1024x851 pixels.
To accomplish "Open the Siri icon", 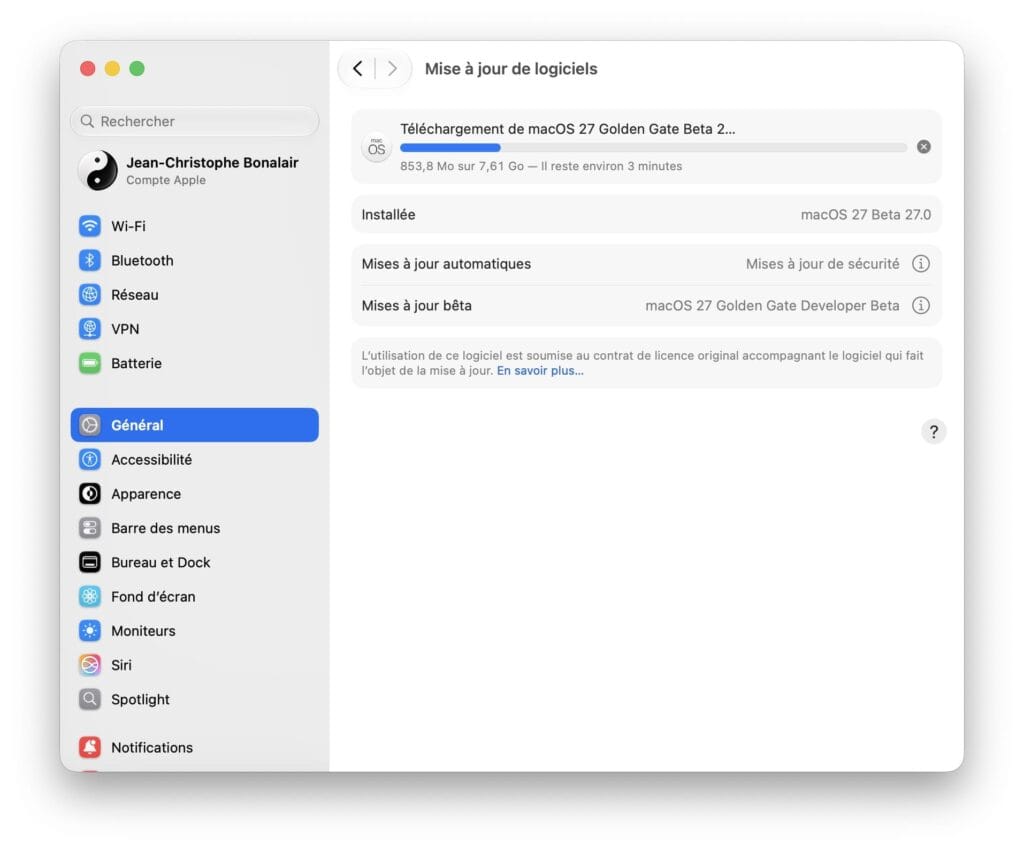I will [89, 665].
